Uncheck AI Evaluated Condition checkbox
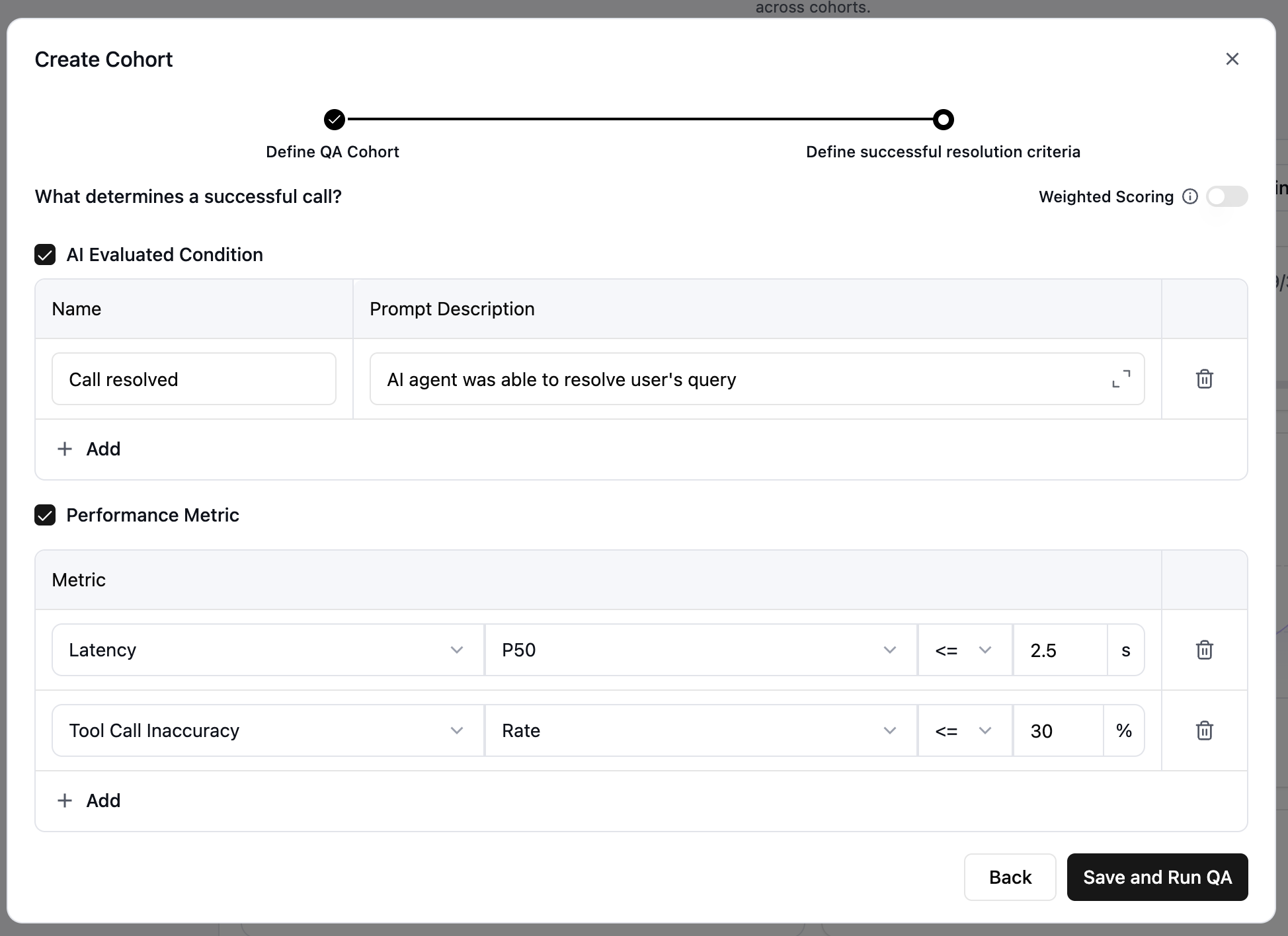This screenshot has width=1288, height=936. [x=45, y=254]
